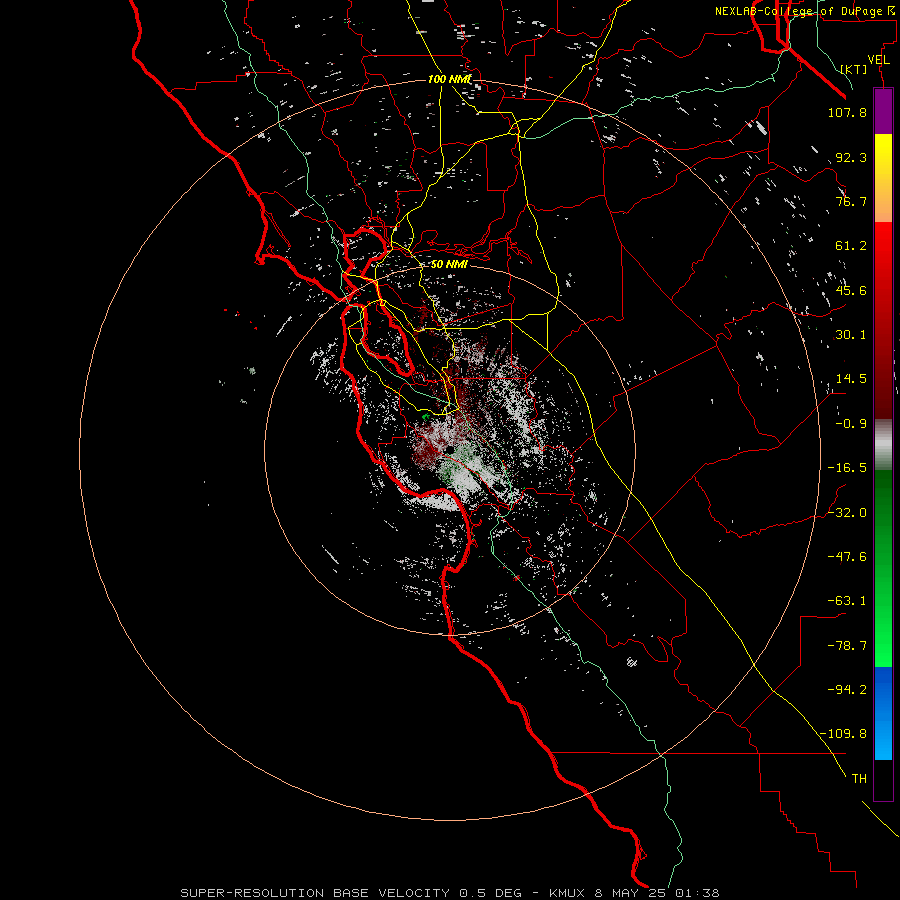Click the [KT] units label

pos(854,69)
